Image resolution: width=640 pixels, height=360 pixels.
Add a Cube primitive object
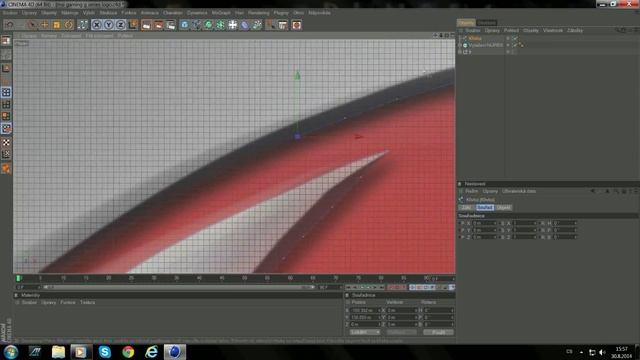click(184, 25)
